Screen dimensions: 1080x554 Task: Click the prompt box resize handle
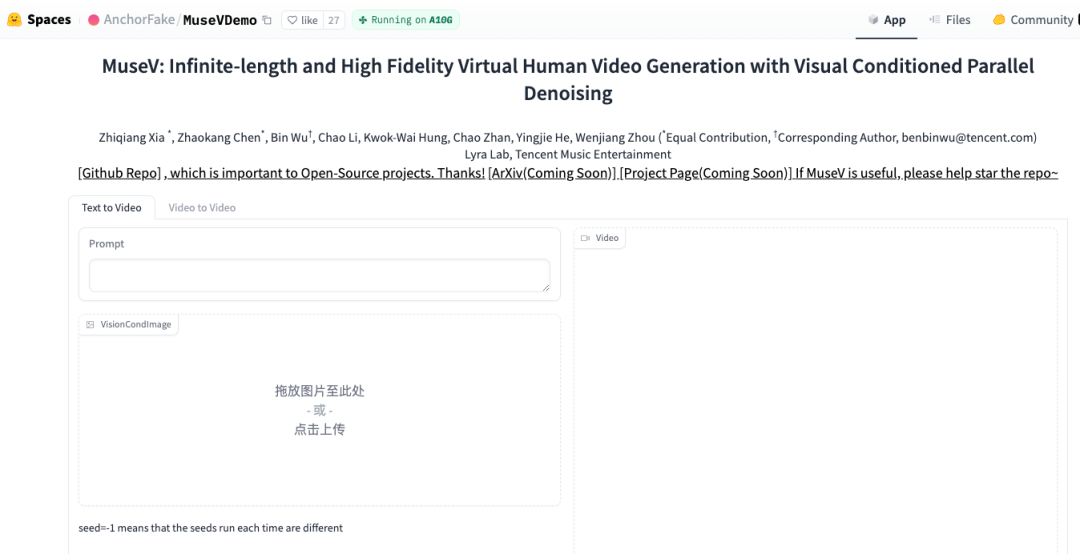click(x=545, y=287)
